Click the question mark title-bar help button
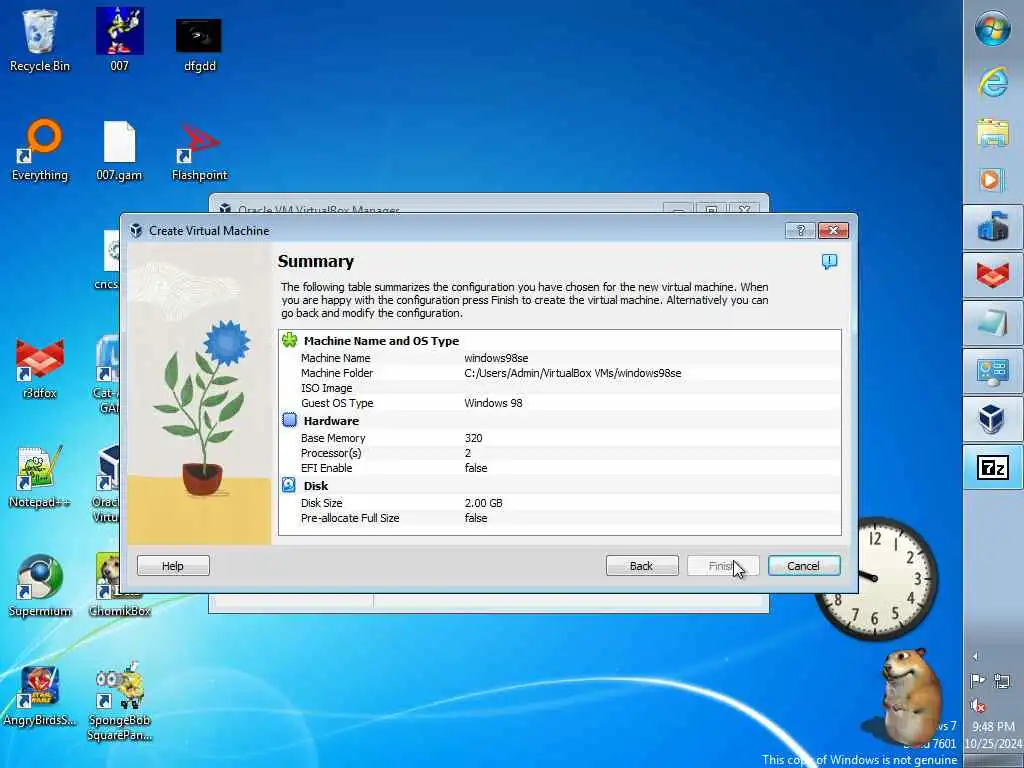Screen dimensions: 1024x768 [x=801, y=230]
